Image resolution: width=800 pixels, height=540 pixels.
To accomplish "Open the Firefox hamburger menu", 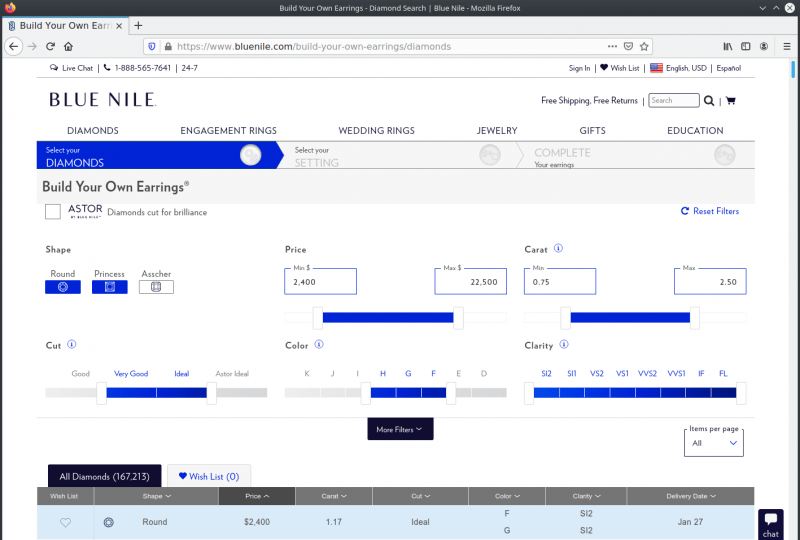I will (x=787, y=46).
